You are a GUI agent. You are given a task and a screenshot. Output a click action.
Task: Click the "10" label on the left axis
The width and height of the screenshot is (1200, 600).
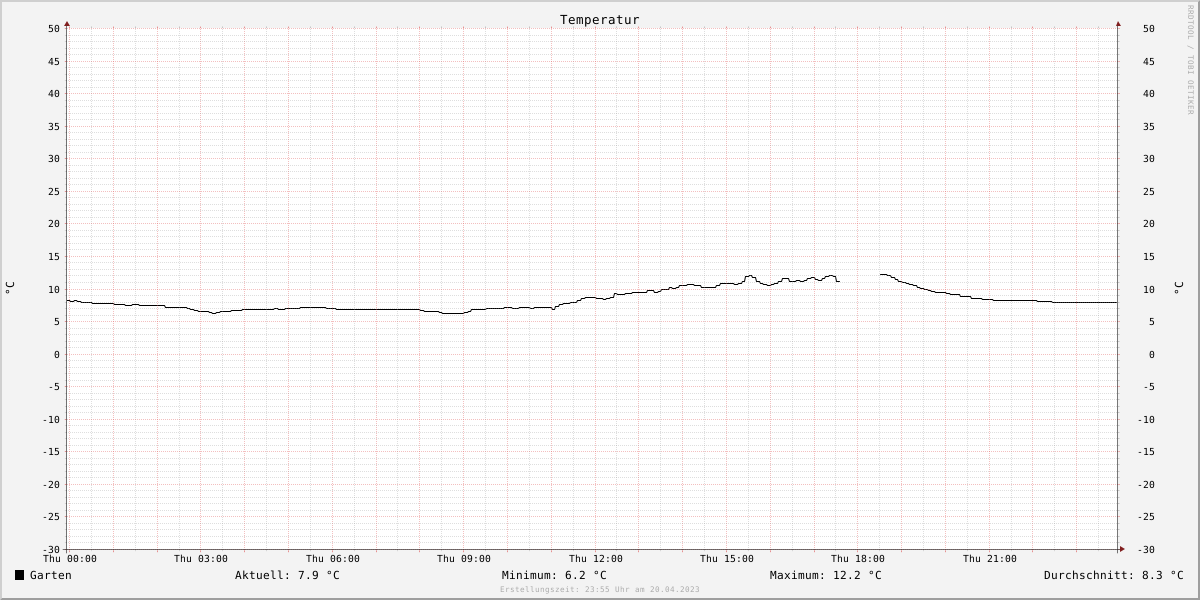point(54,290)
